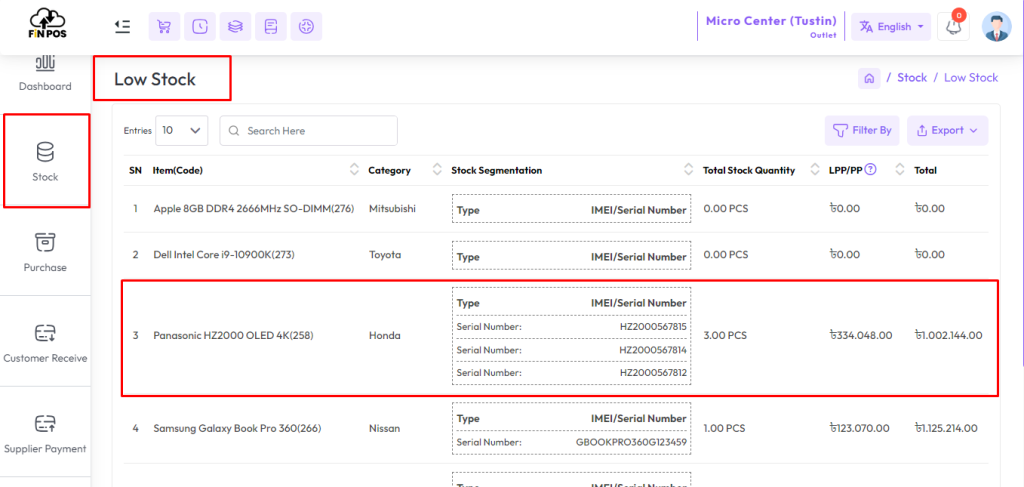The image size is (1024, 487).
Task: Open the Entries per page dropdown
Action: coord(182,131)
